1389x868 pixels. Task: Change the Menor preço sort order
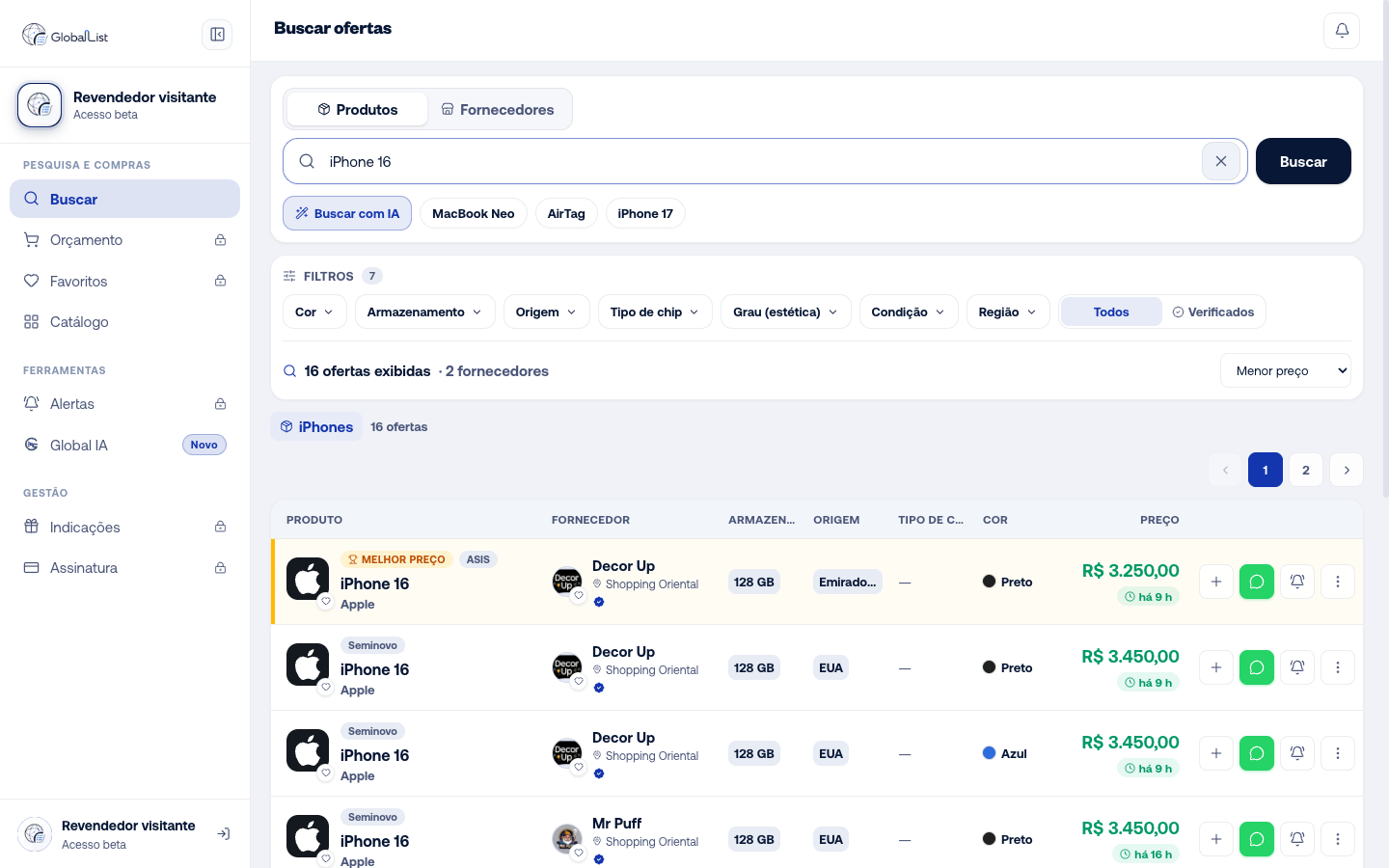click(1286, 370)
